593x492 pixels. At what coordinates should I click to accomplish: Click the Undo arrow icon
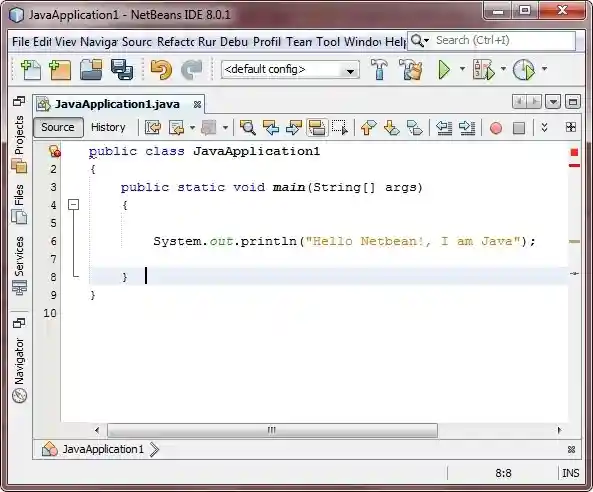pyautogui.click(x=161, y=70)
